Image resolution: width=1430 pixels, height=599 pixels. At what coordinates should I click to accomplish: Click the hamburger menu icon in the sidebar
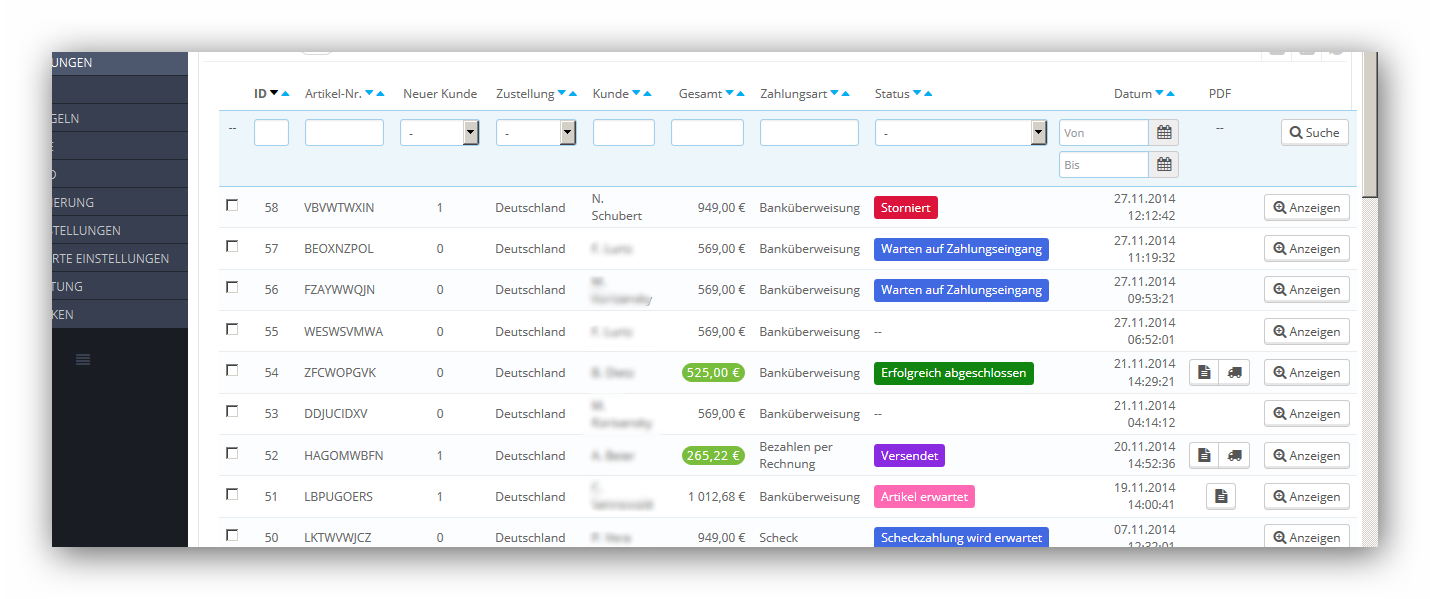click(x=83, y=359)
